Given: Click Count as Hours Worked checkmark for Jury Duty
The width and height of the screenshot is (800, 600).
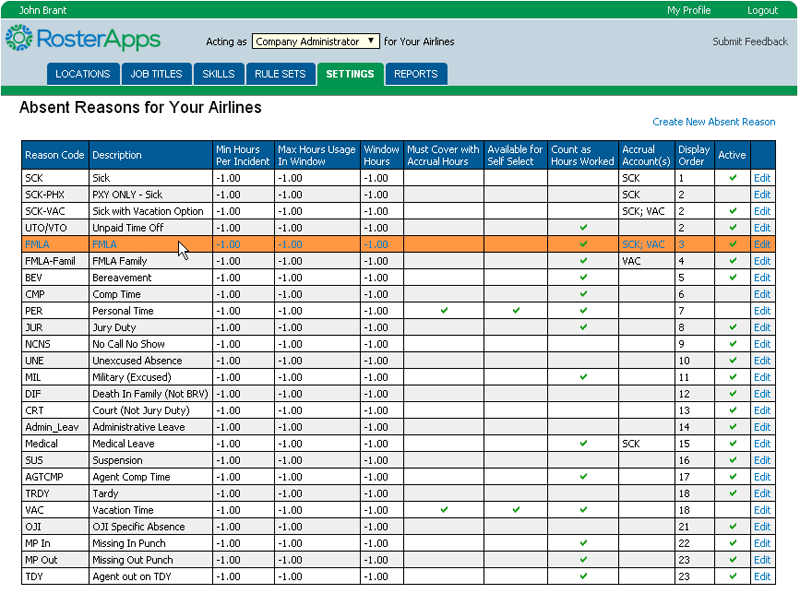Looking at the screenshot, I should point(583,327).
